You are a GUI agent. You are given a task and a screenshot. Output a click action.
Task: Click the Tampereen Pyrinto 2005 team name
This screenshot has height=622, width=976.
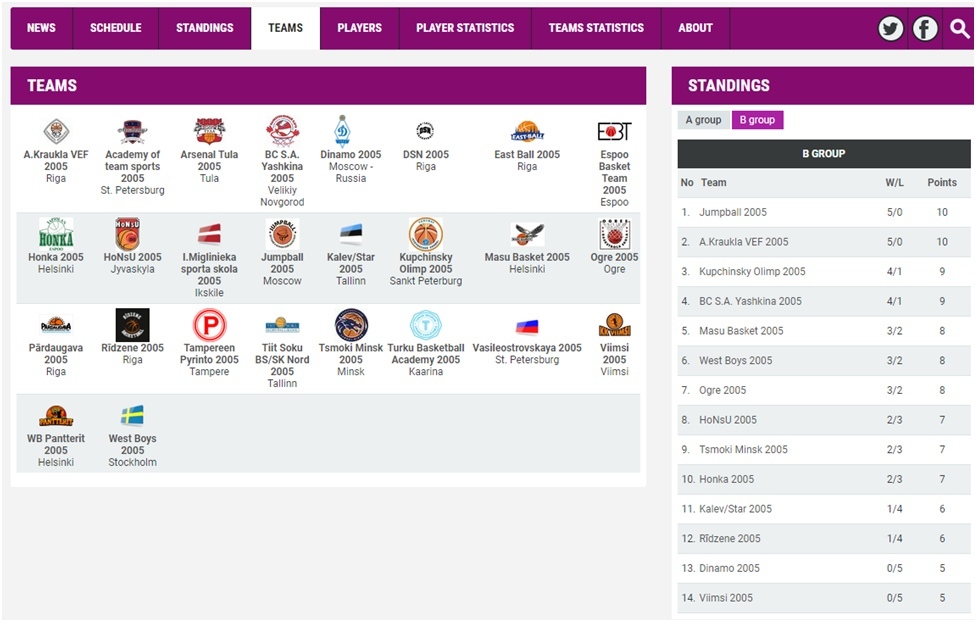click(x=209, y=354)
